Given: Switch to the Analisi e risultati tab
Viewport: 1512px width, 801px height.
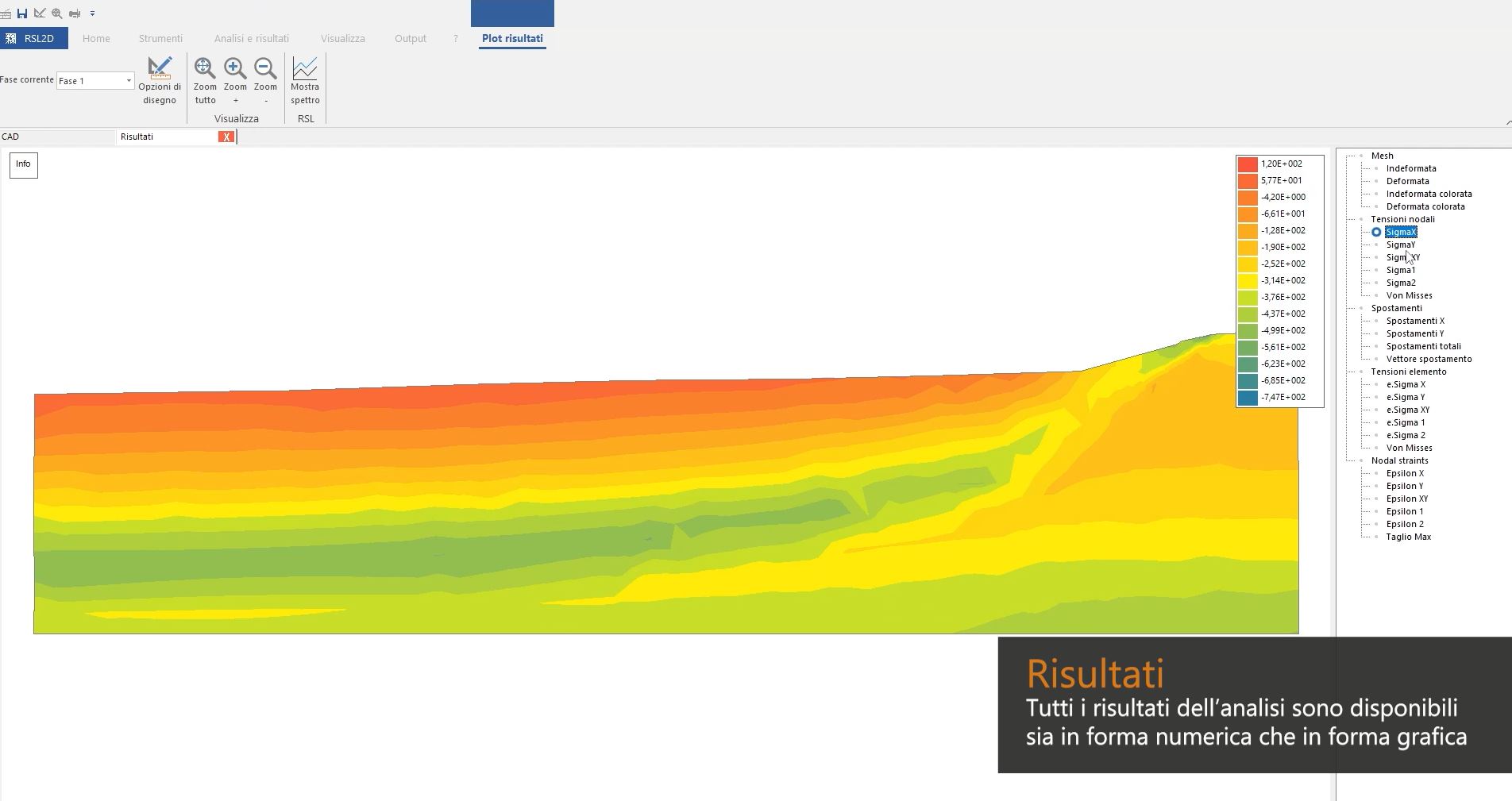Looking at the screenshot, I should coord(251,38).
